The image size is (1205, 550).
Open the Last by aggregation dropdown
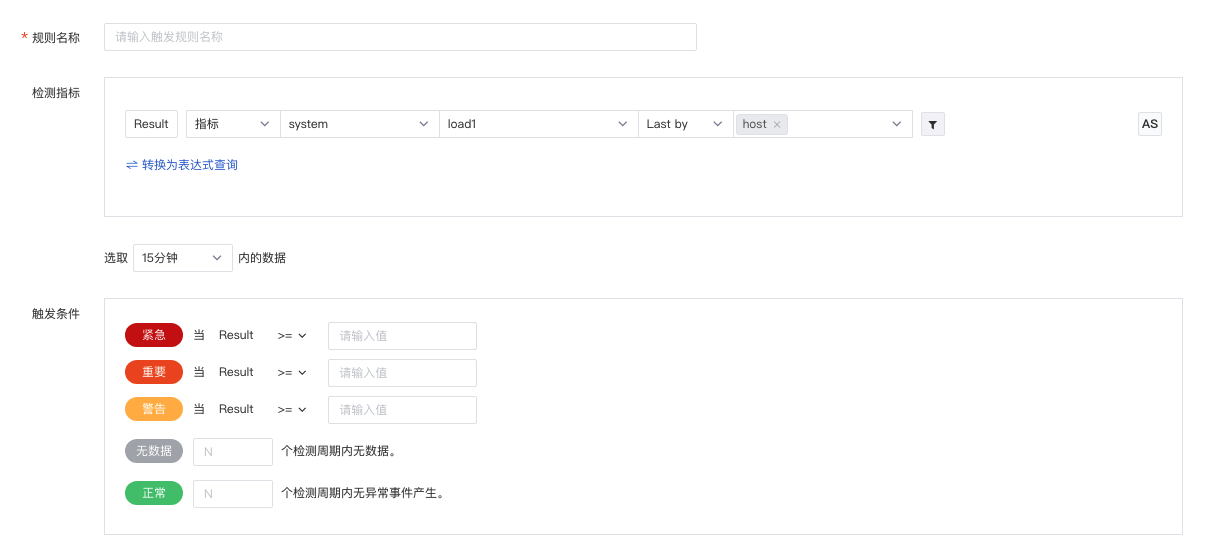[686, 124]
